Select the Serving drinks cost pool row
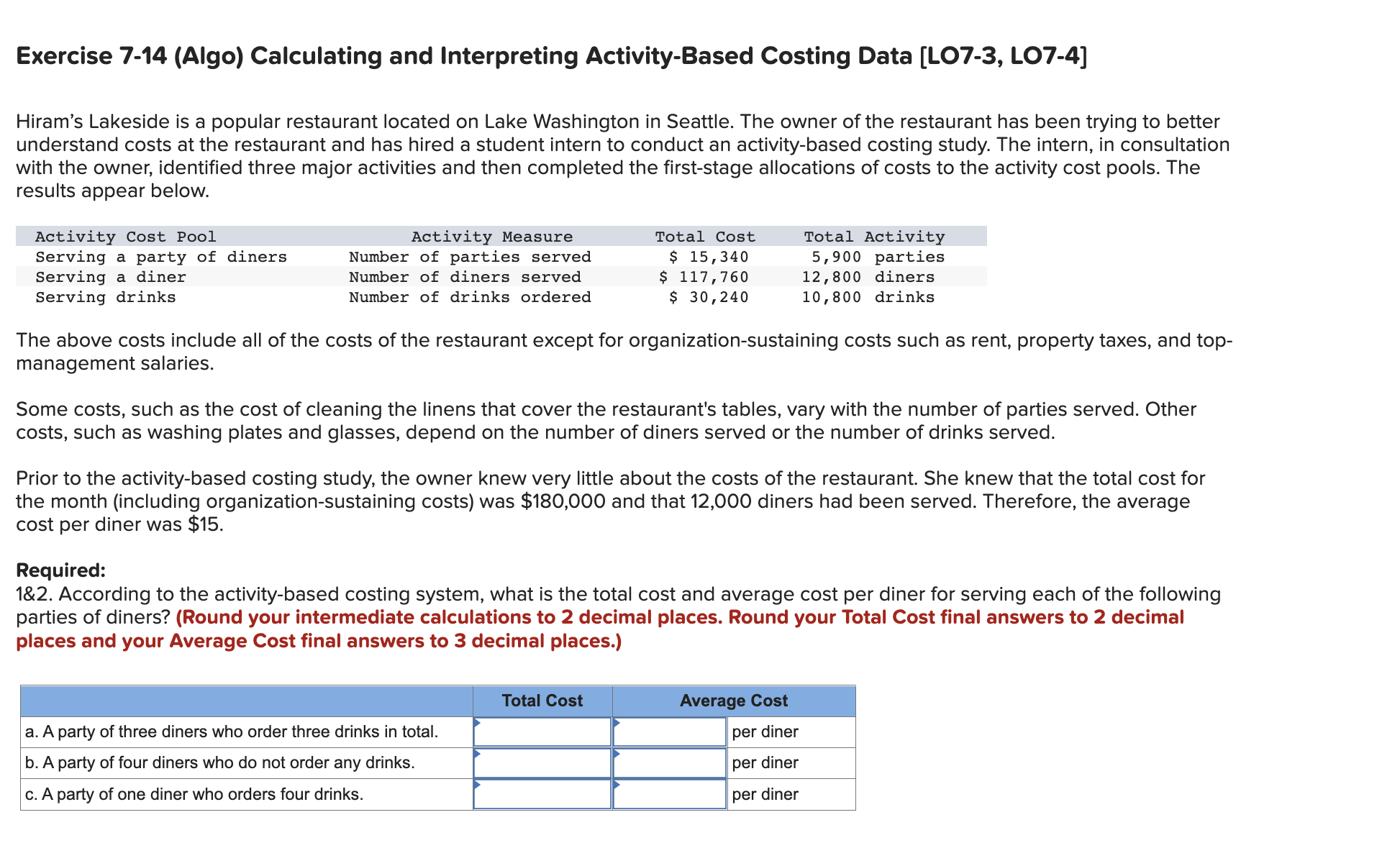Viewport: 1400px width, 843px height. 105,297
